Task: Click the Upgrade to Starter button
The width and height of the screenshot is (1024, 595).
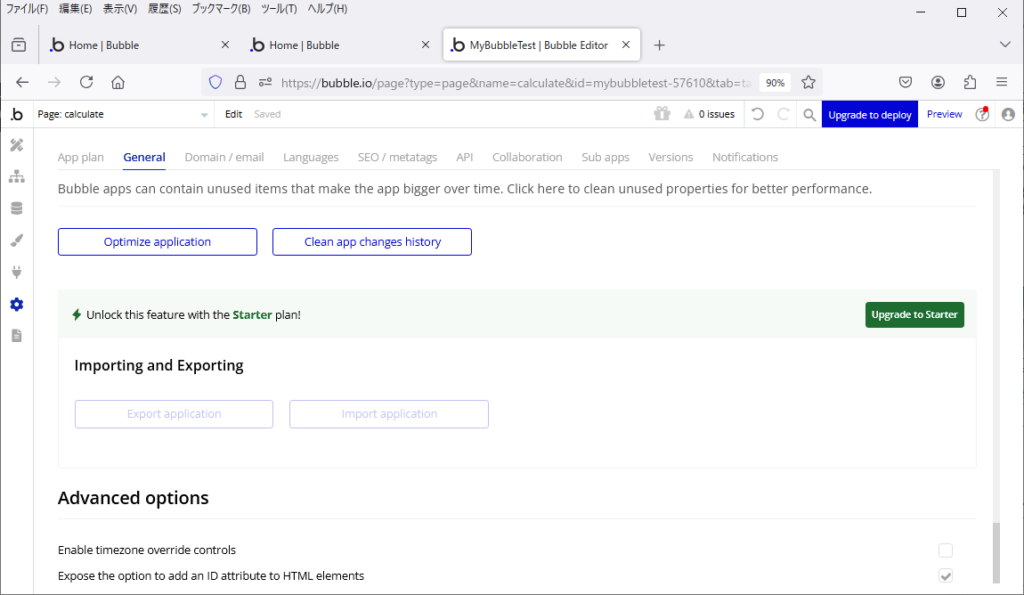Action: [914, 315]
